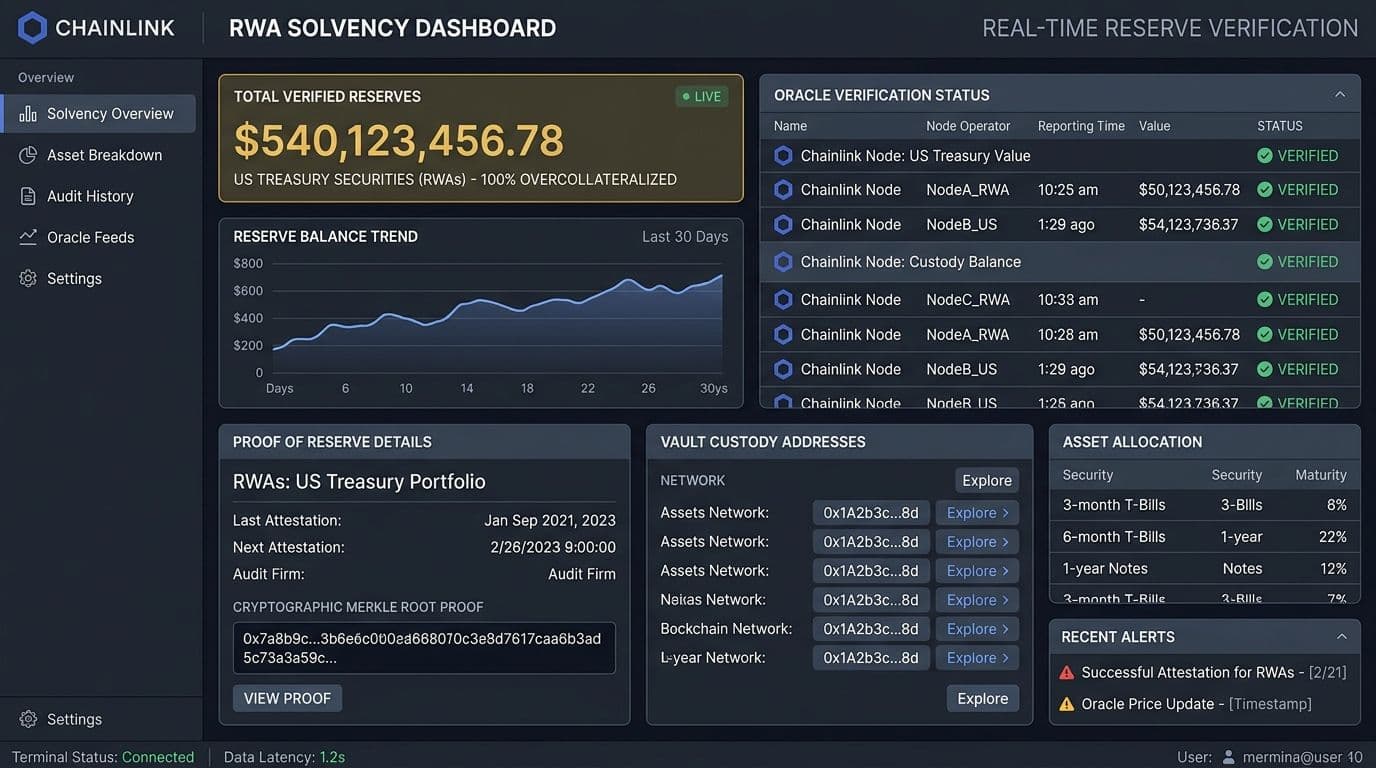Follow the Explore link for L-year Network
The height and width of the screenshot is (768, 1376).
[977, 658]
